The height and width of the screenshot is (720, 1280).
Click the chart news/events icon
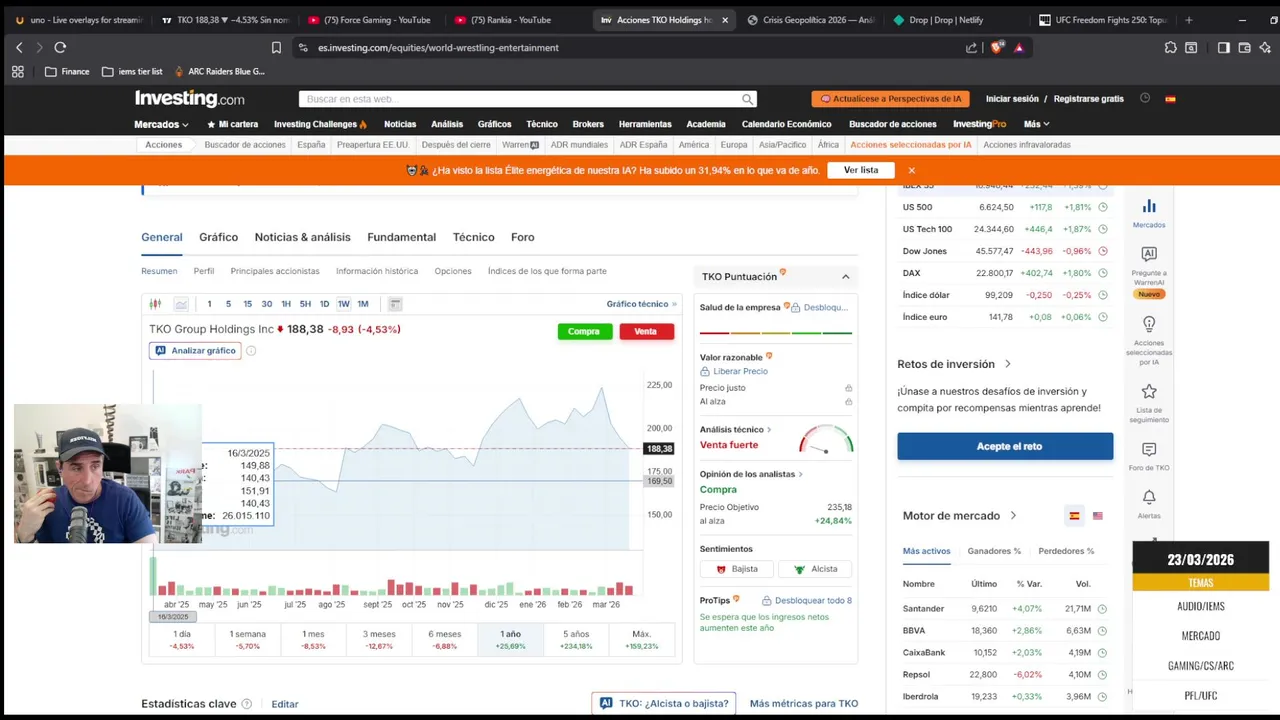tap(395, 304)
